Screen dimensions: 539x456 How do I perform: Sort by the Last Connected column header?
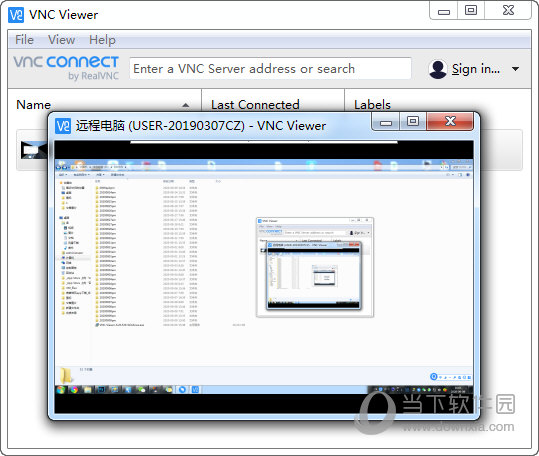[x=255, y=105]
